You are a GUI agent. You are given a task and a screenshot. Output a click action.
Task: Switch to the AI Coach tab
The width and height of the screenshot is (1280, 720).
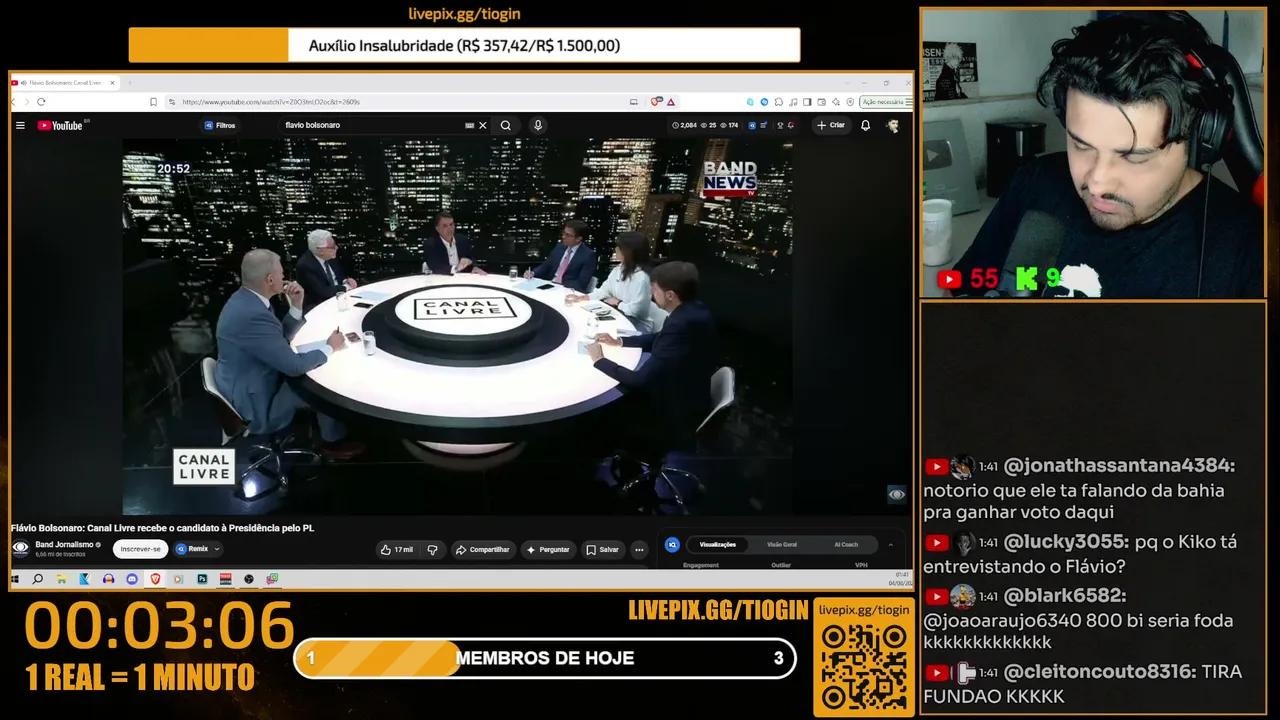coord(846,544)
